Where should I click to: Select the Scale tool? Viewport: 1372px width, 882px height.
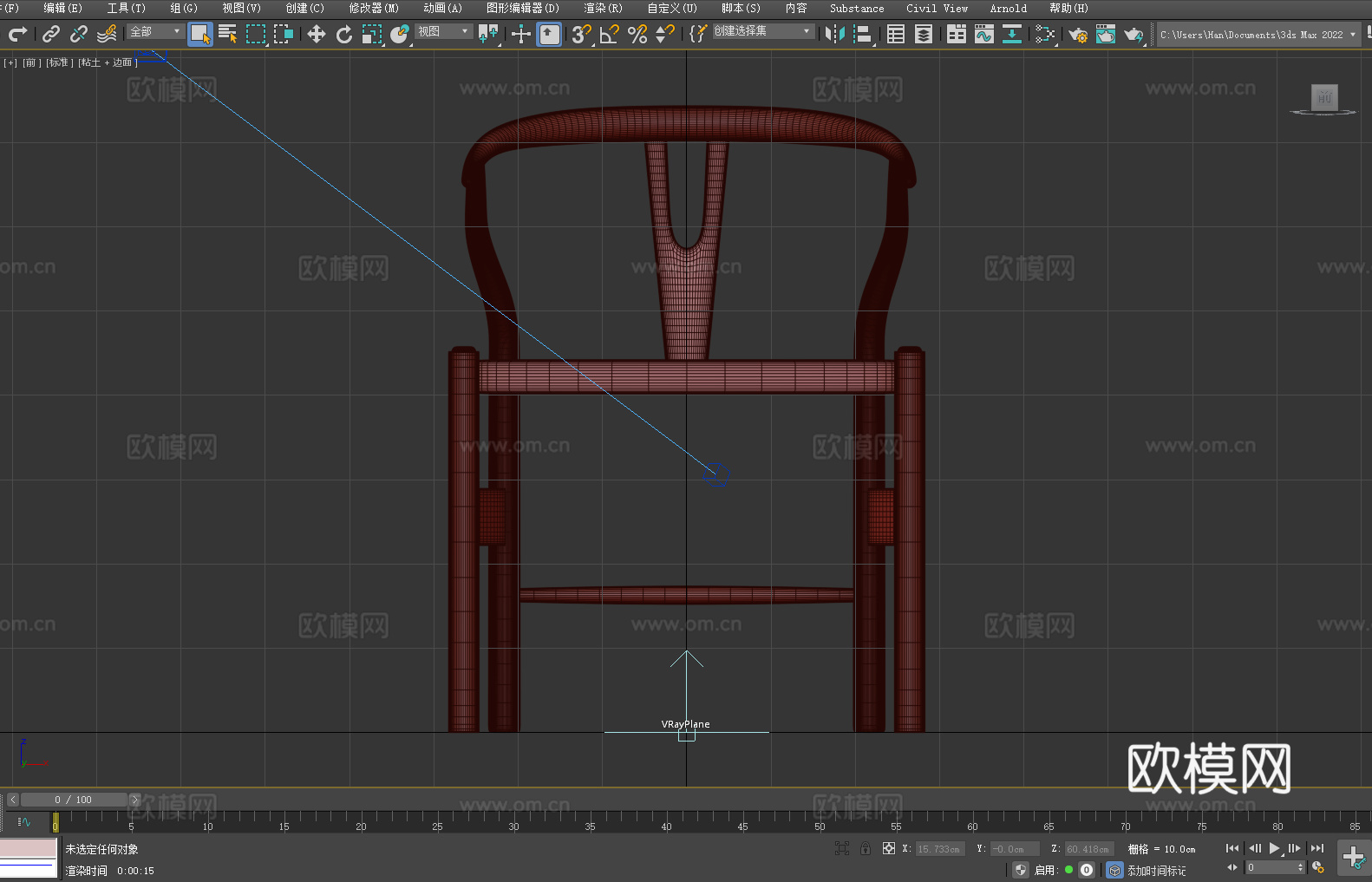(372, 34)
